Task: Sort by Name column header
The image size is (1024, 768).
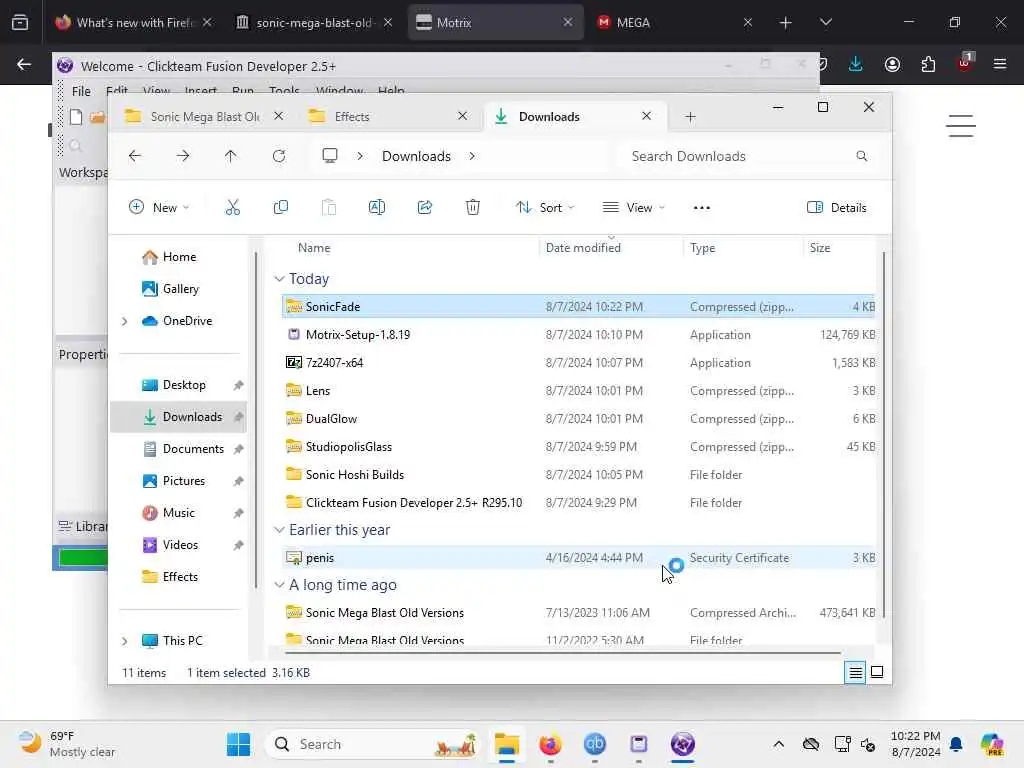Action: click(314, 248)
